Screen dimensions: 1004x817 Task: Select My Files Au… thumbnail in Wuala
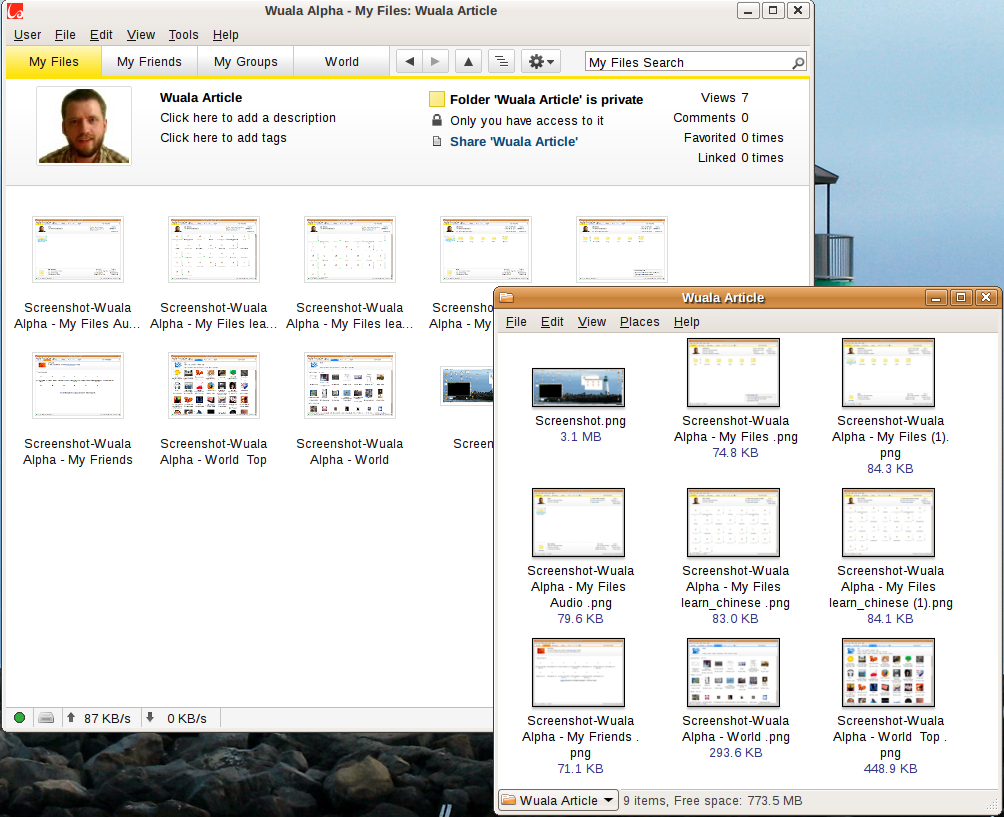77,249
